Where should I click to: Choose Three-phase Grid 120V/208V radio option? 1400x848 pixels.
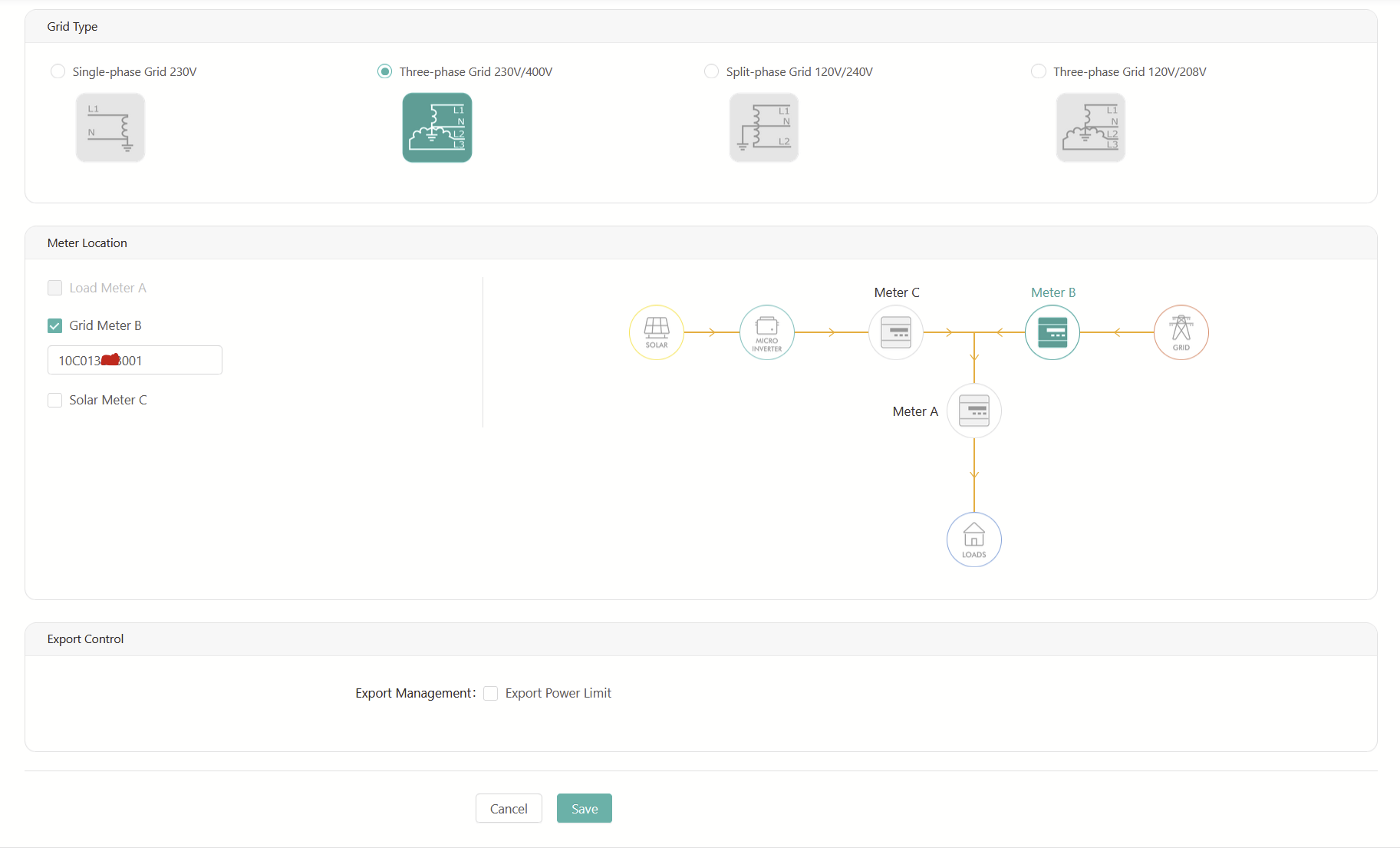[x=1038, y=71]
